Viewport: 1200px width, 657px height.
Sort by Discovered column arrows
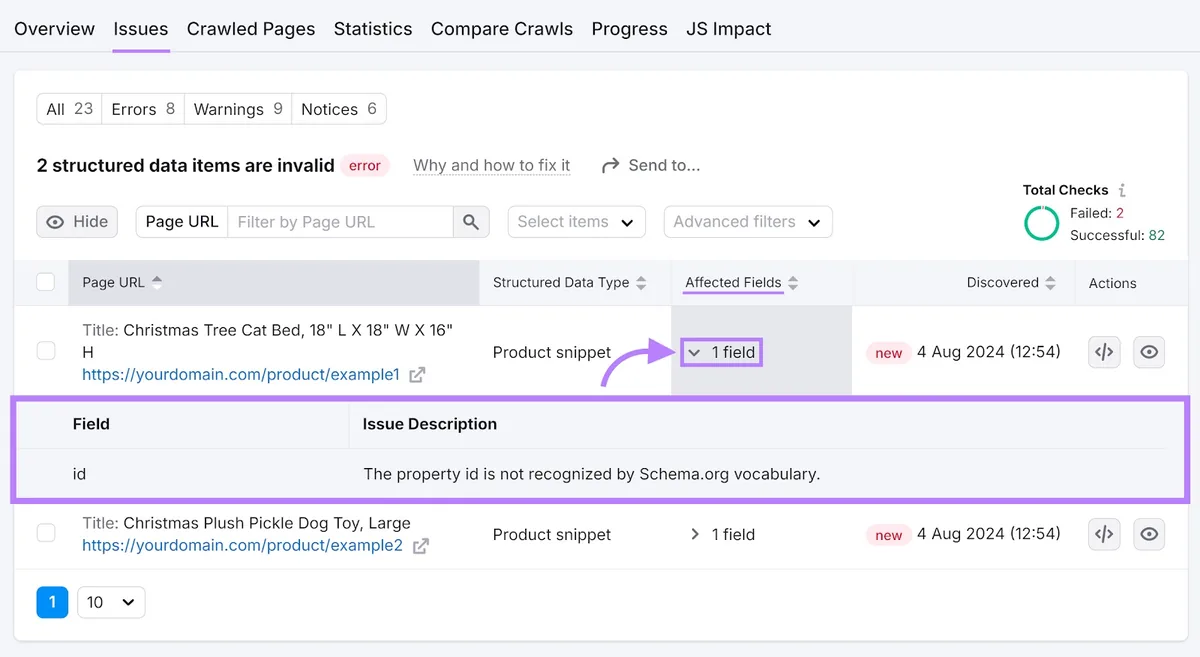pos(1050,283)
